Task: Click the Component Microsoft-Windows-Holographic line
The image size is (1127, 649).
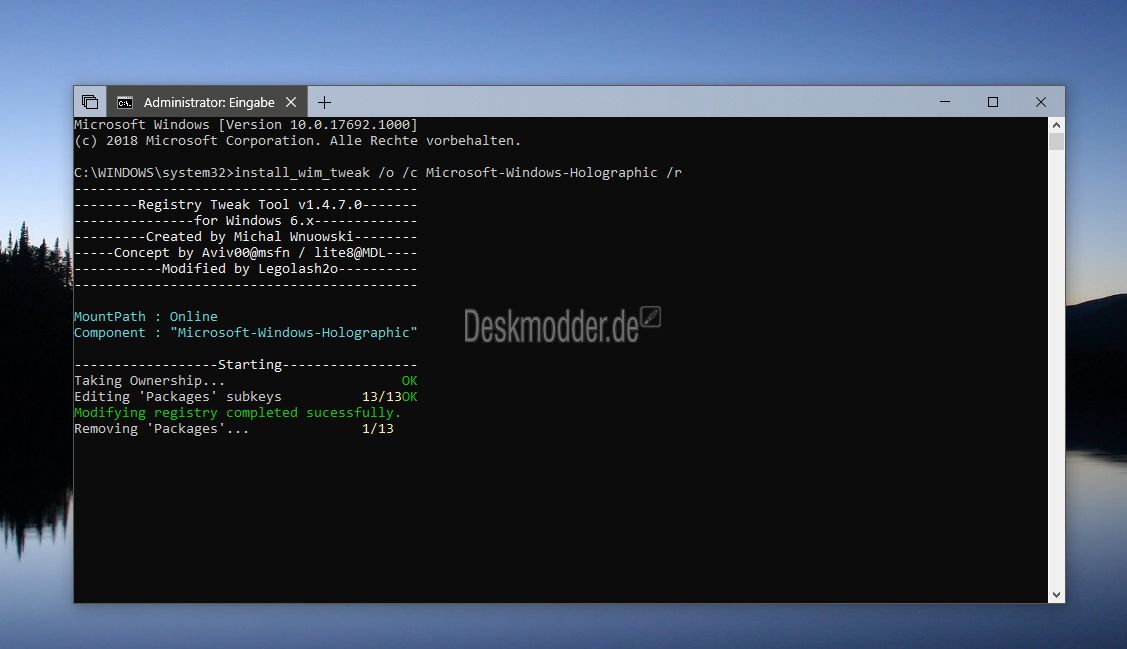Action: [x=246, y=333]
